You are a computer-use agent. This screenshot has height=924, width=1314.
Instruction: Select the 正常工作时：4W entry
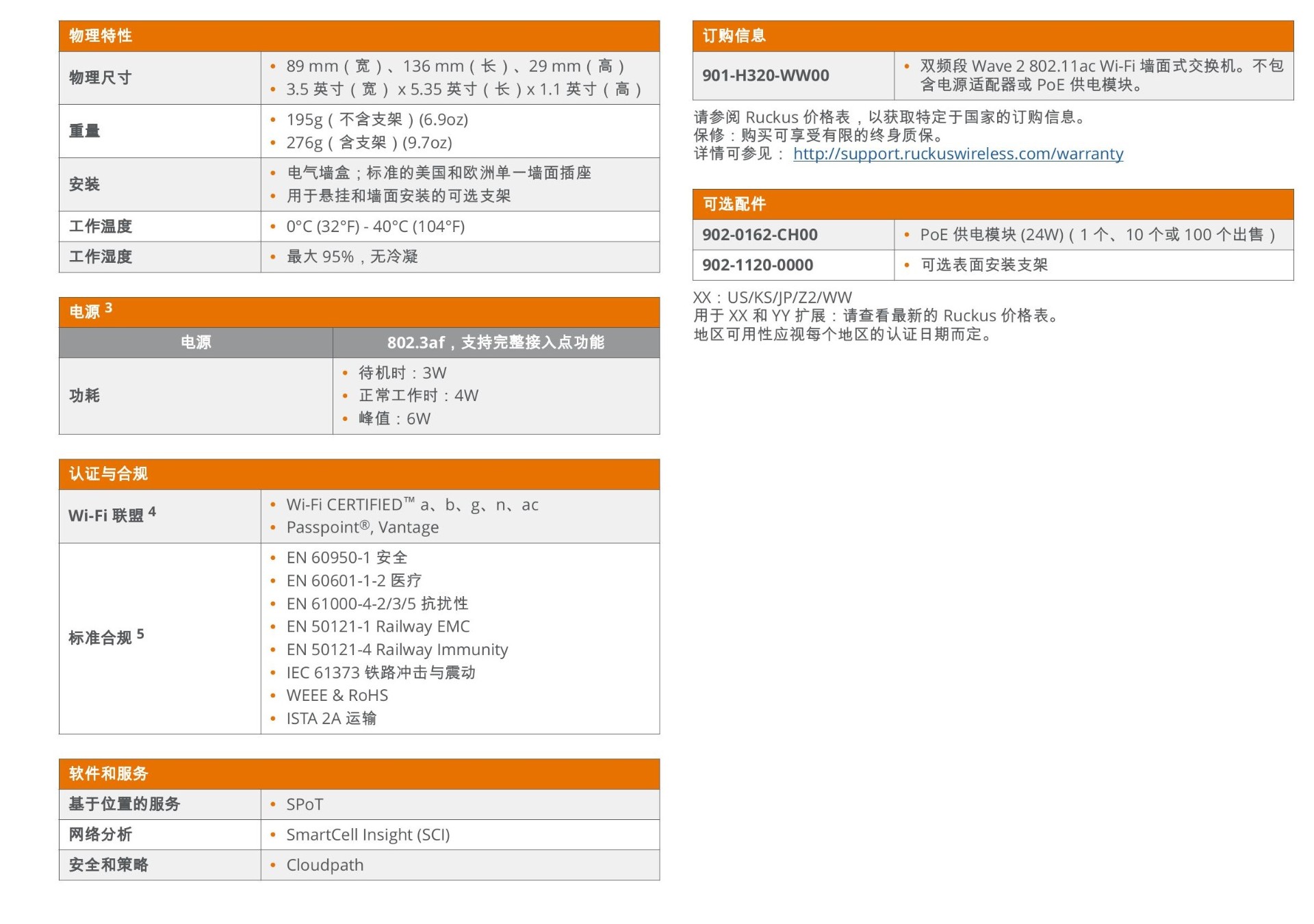coord(419,396)
